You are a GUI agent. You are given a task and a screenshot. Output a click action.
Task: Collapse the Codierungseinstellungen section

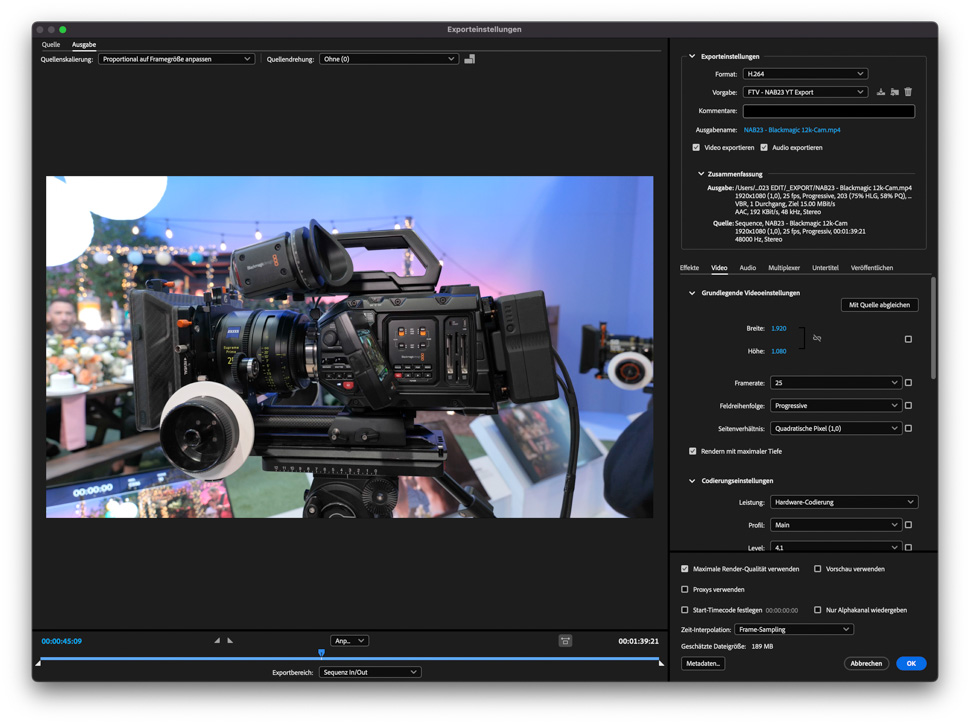point(692,481)
